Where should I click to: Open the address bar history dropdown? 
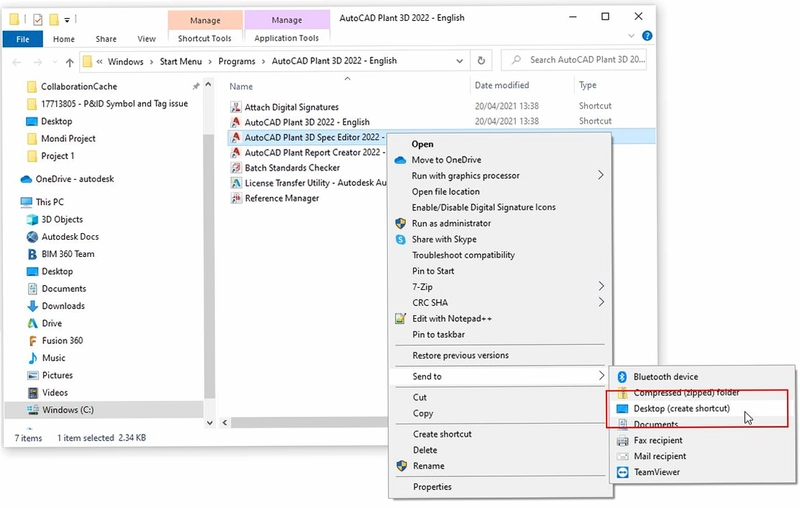click(459, 61)
